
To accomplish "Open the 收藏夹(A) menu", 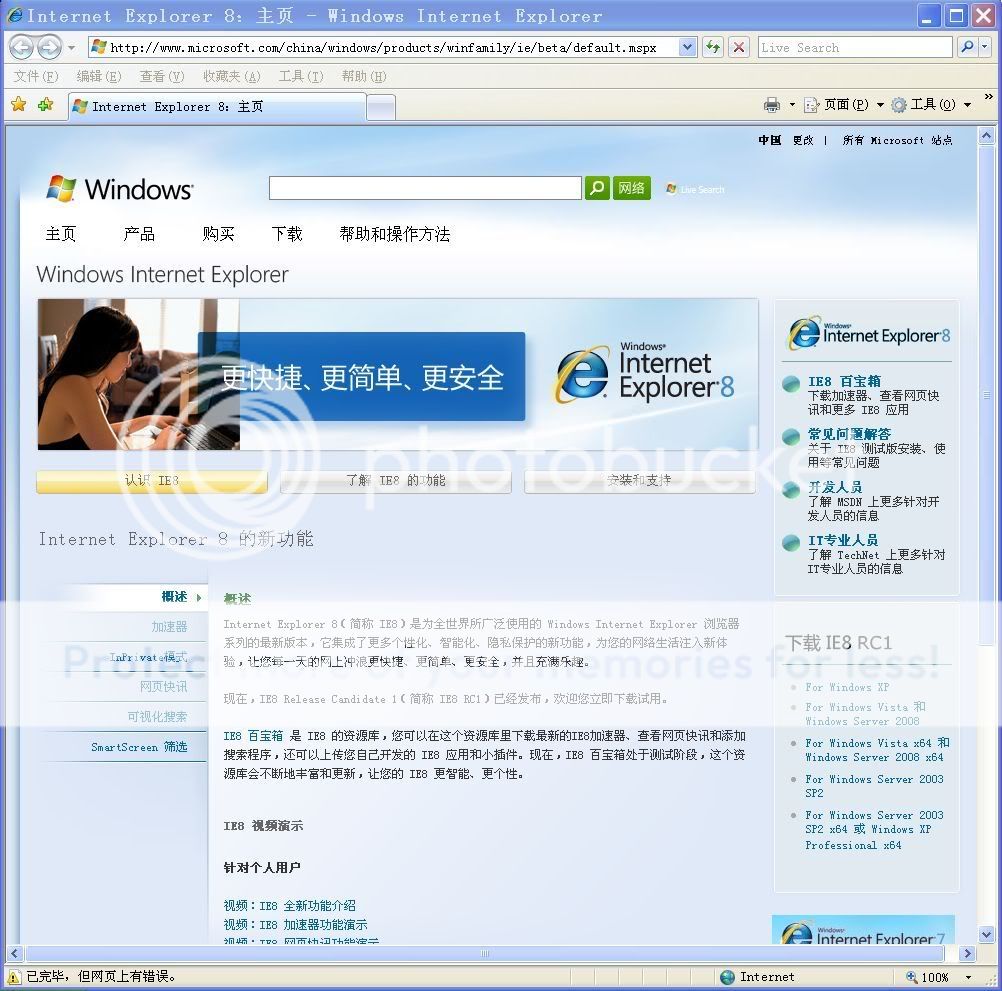I will click(231, 77).
